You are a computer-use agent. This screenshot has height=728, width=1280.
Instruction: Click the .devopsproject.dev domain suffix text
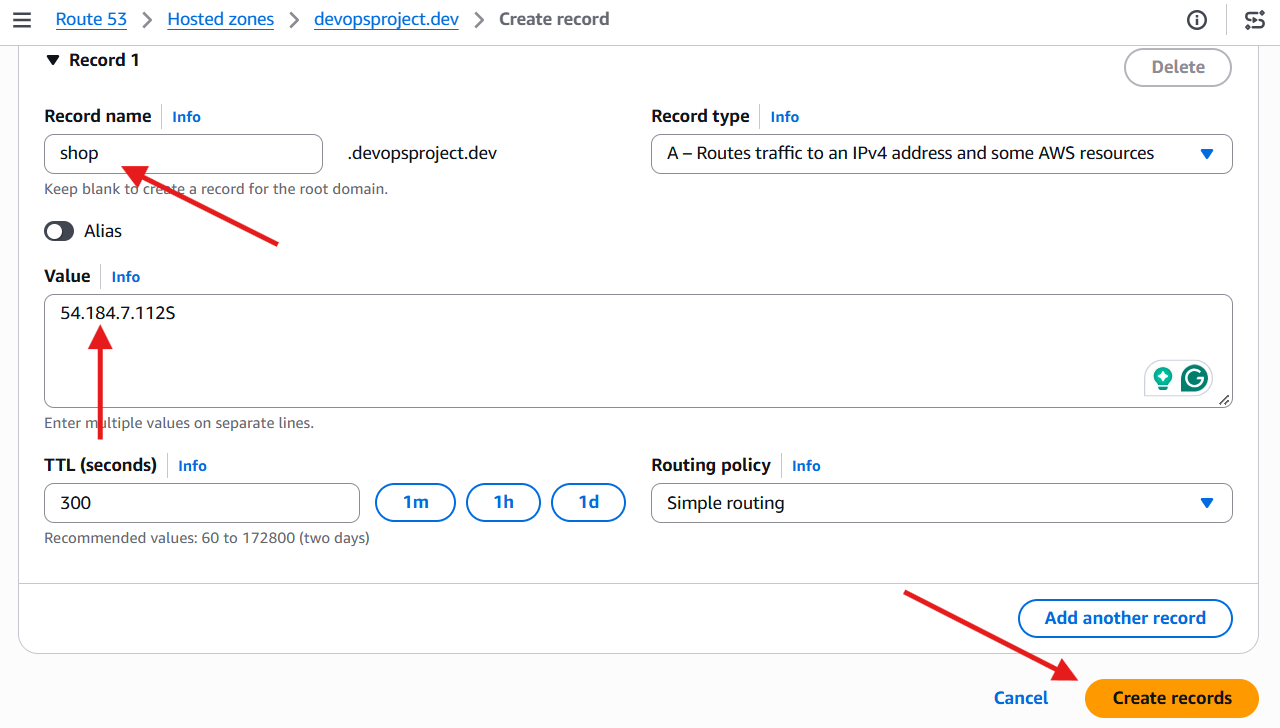422,154
